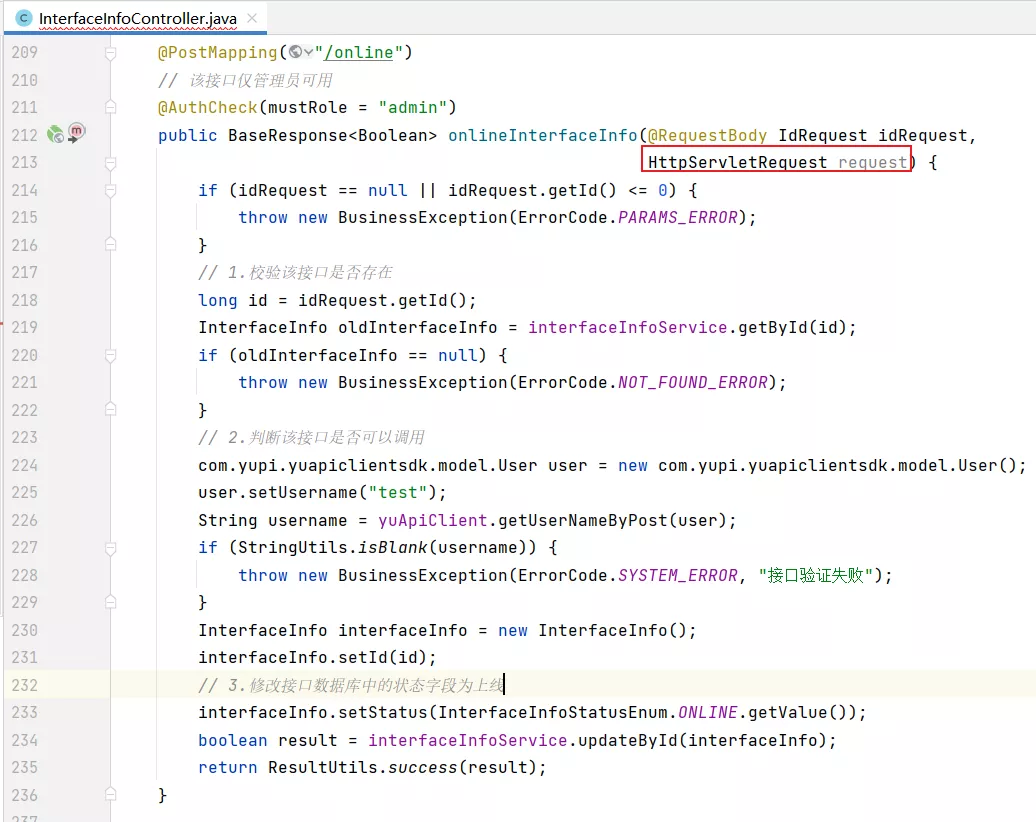This screenshot has height=822, width=1036.
Task: Toggle the fold end marker at line 216
Action: click(x=111, y=244)
